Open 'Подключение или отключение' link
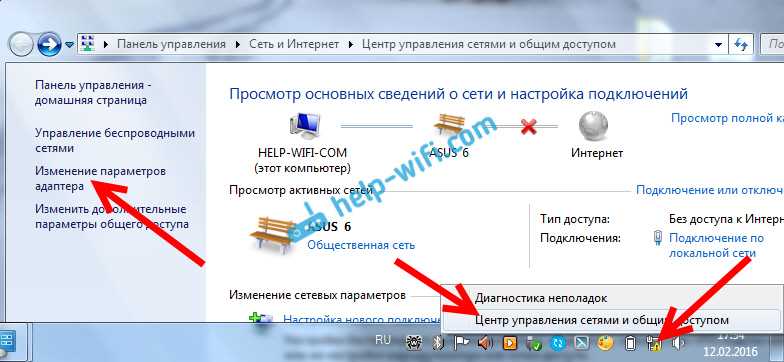 click(x=710, y=190)
